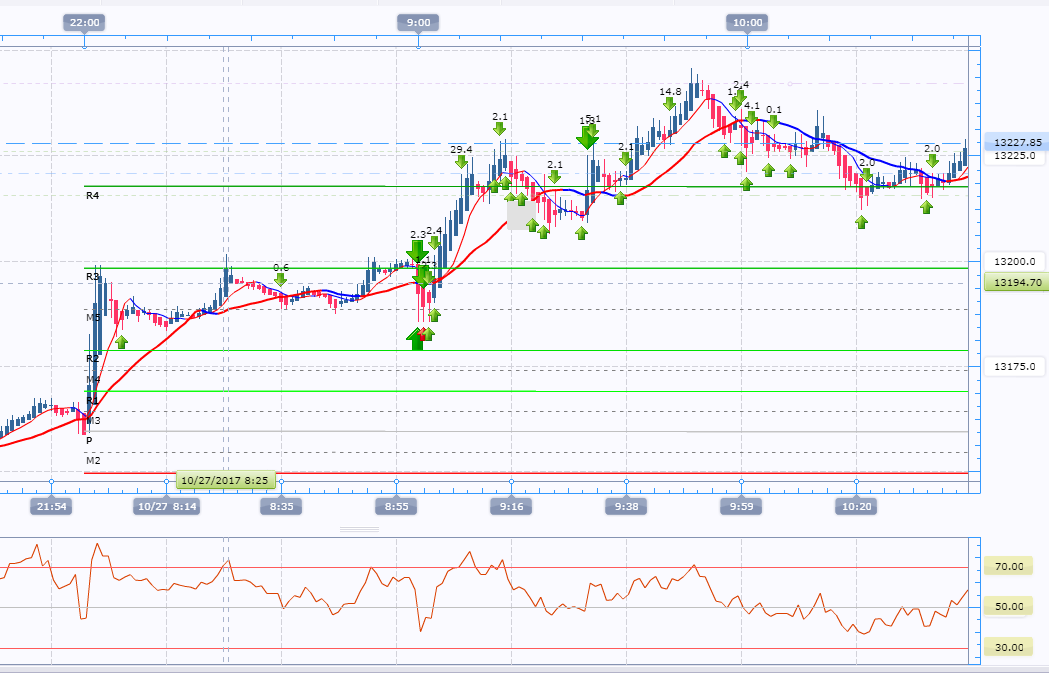The width and height of the screenshot is (1049, 673).
Task: Select the sell arrow labeled 0.1
Action: 773,121
